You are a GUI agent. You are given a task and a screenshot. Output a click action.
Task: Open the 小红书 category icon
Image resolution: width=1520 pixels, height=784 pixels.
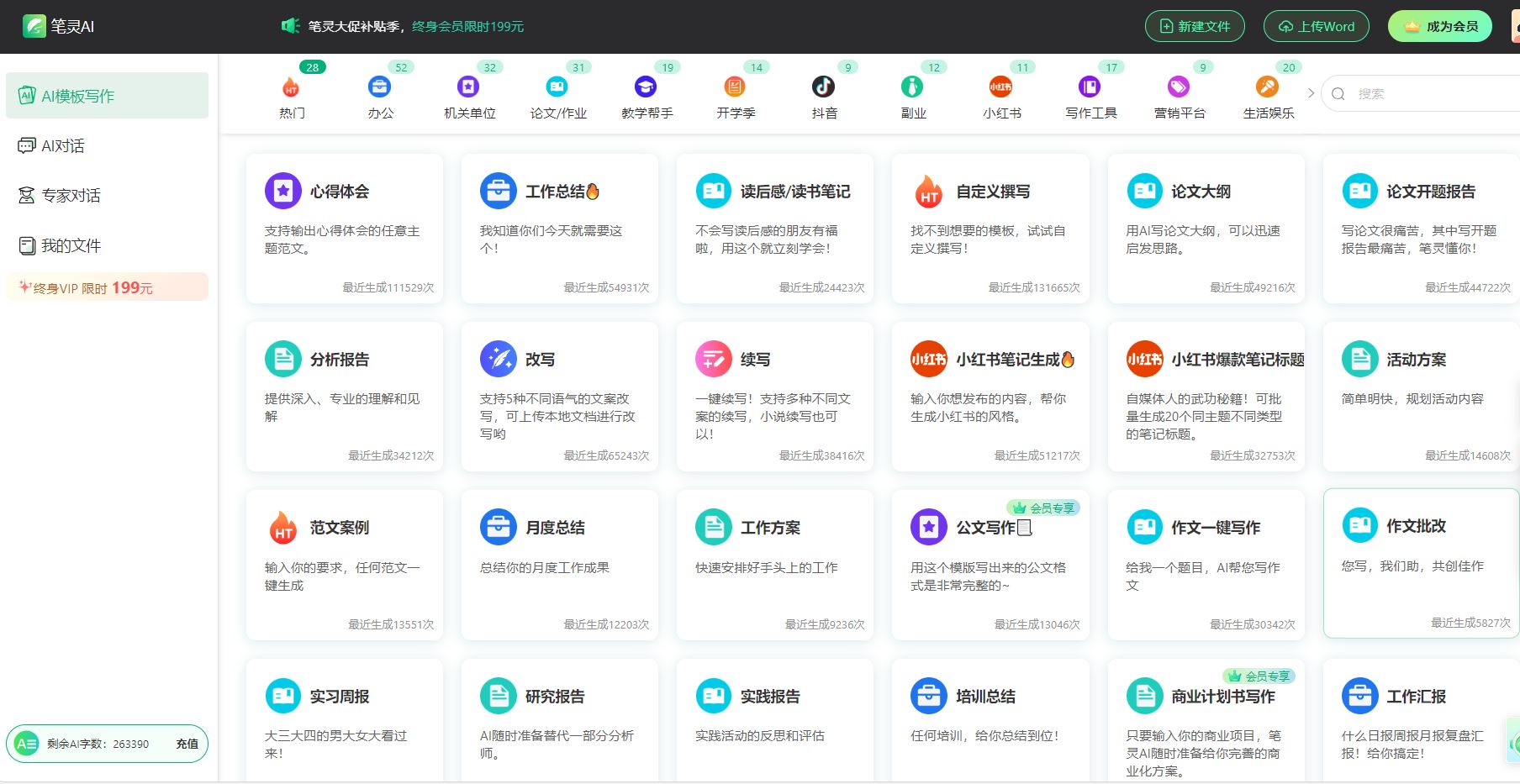click(1000, 87)
